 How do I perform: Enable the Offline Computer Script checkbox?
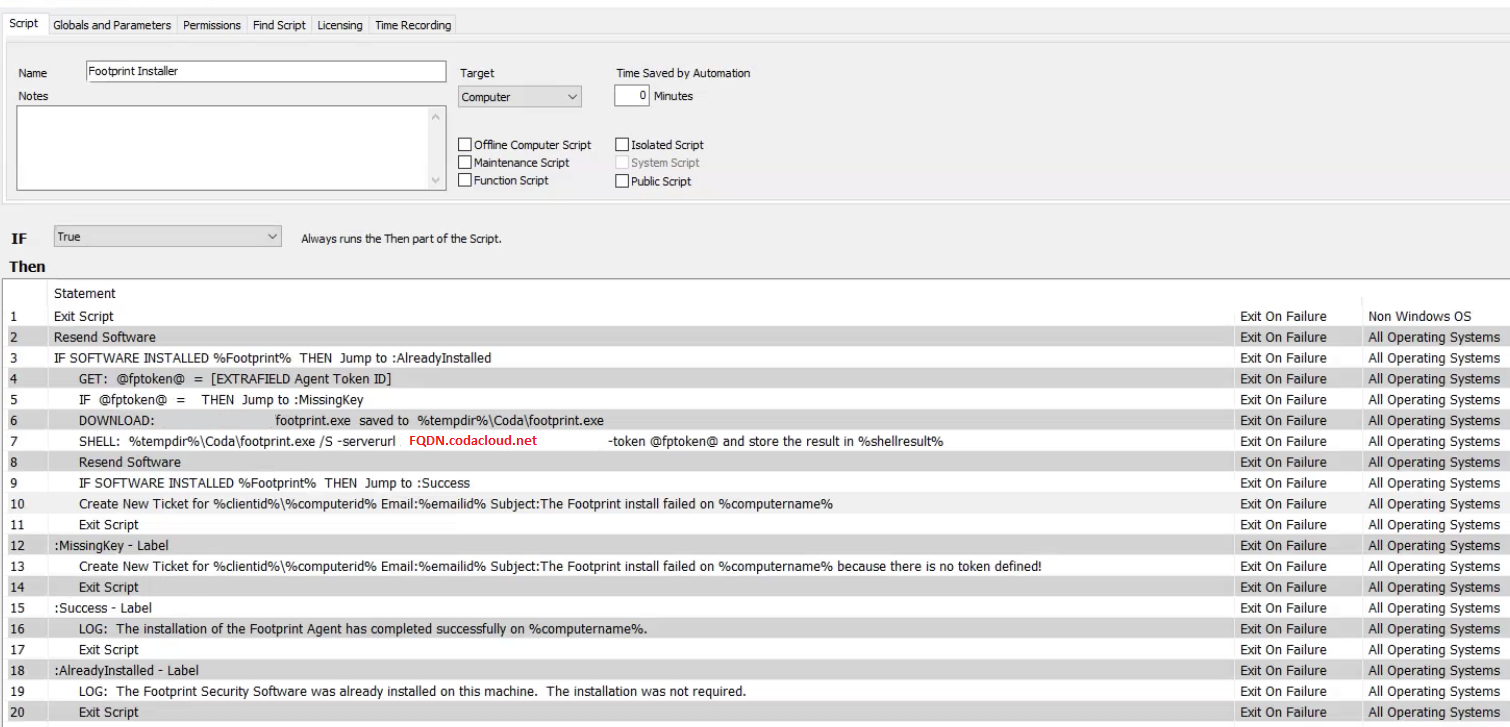(464, 143)
